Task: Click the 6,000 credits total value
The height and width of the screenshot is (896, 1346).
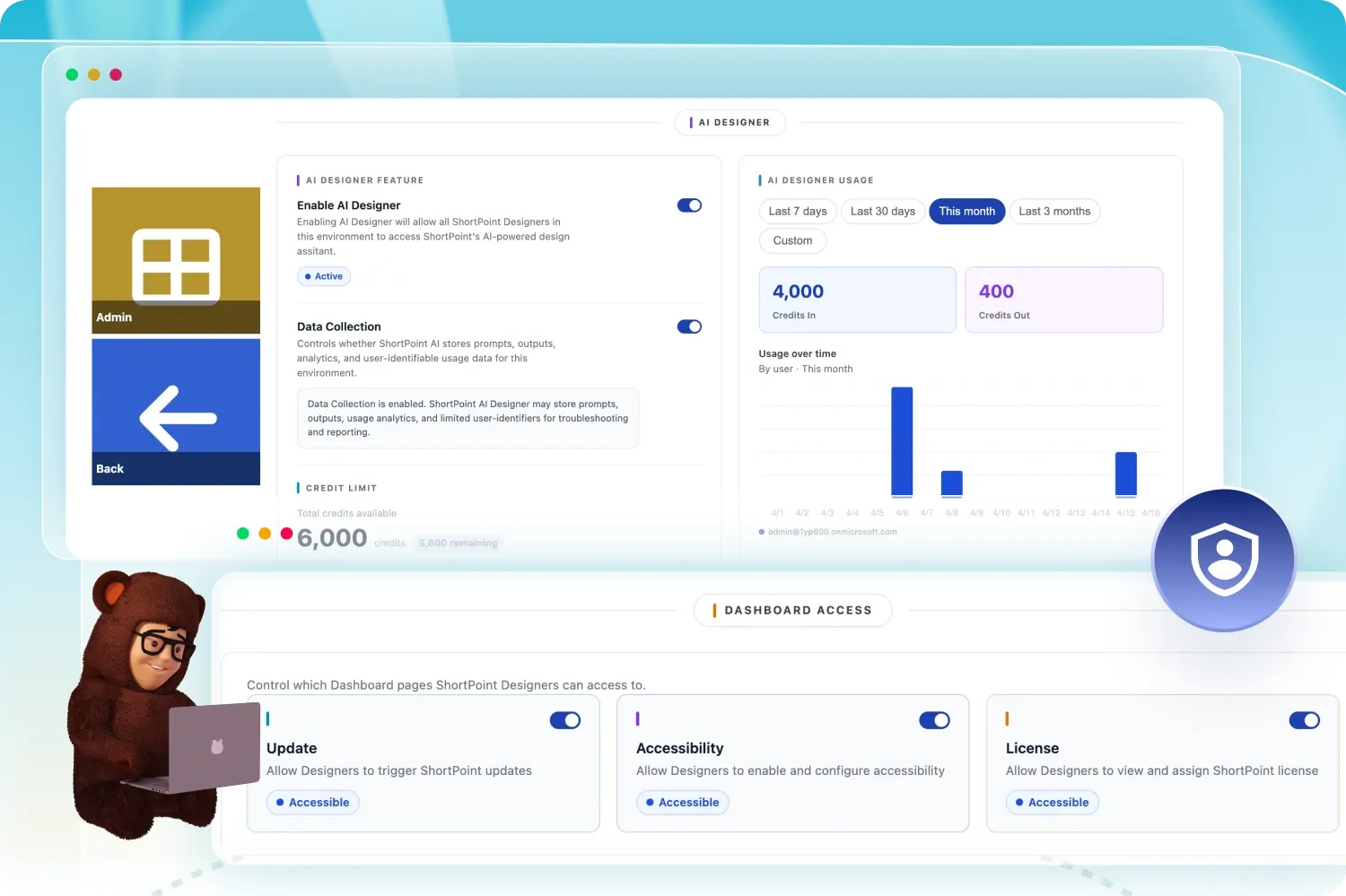Action: (332, 538)
